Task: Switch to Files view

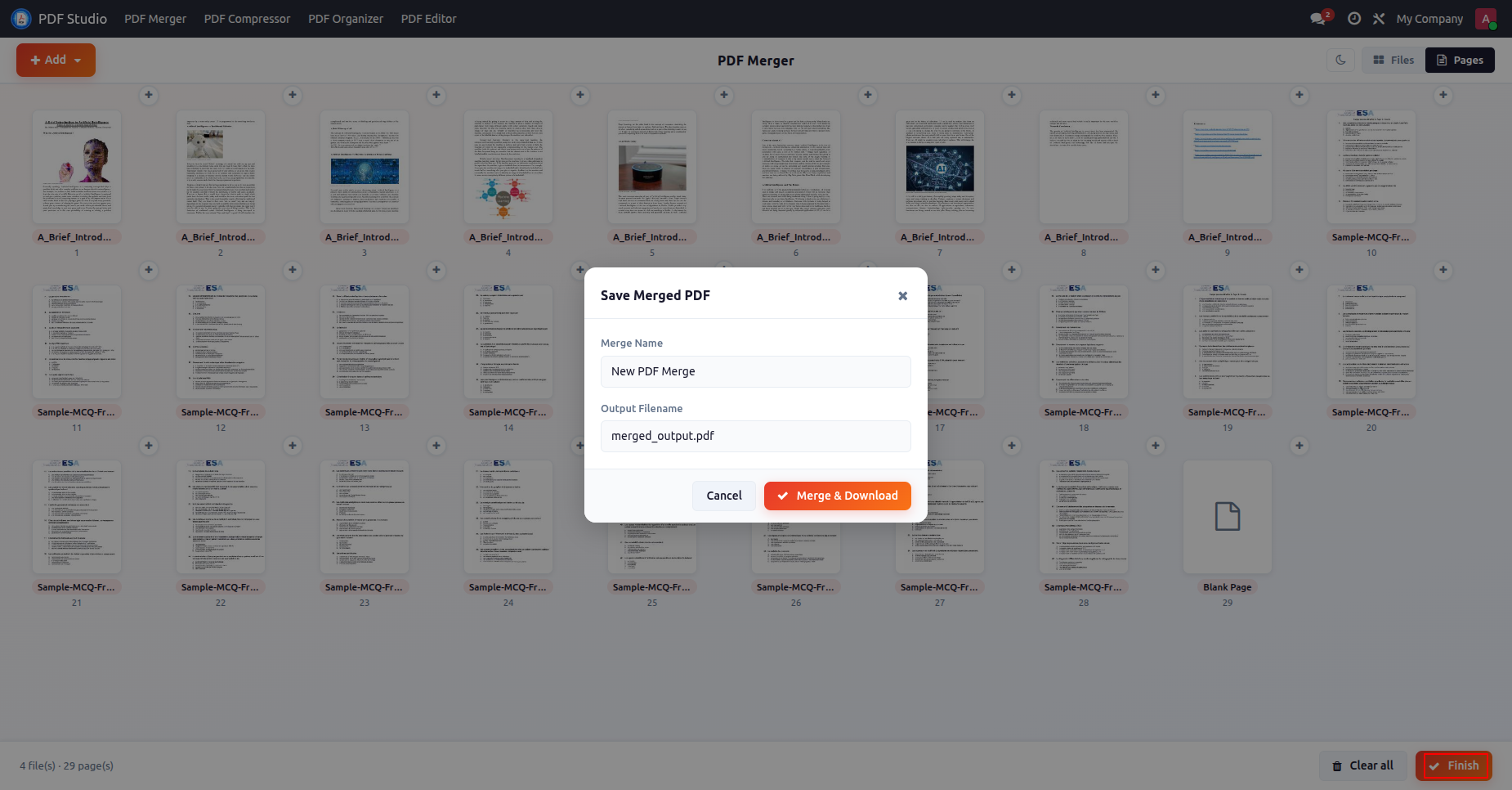Action: [x=1393, y=60]
